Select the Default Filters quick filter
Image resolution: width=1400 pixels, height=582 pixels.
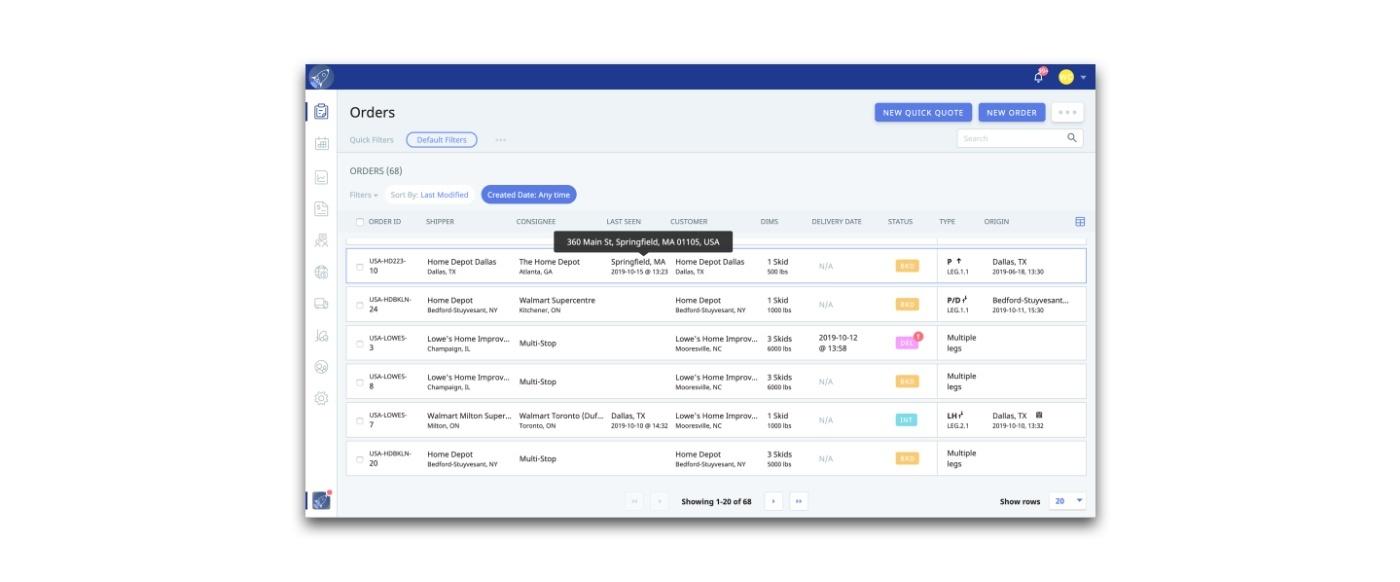pyautogui.click(x=441, y=140)
